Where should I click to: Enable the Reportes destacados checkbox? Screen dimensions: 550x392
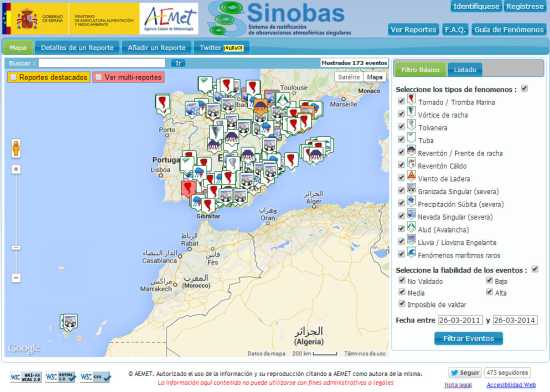[13, 77]
